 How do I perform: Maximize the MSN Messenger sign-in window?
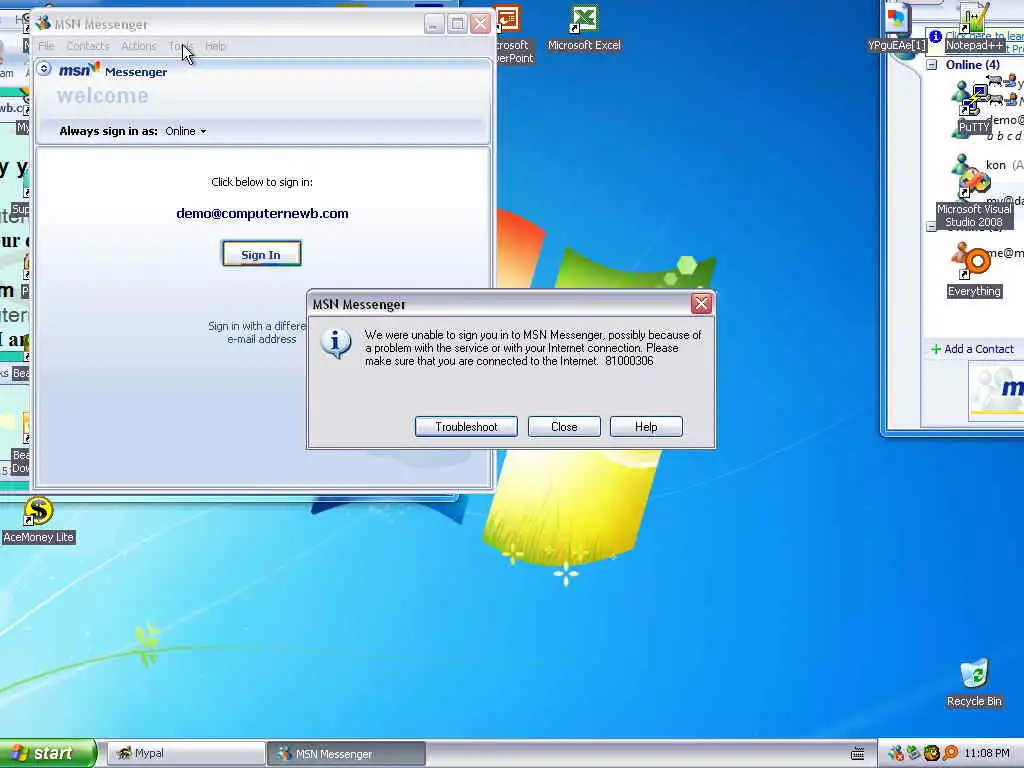(457, 25)
